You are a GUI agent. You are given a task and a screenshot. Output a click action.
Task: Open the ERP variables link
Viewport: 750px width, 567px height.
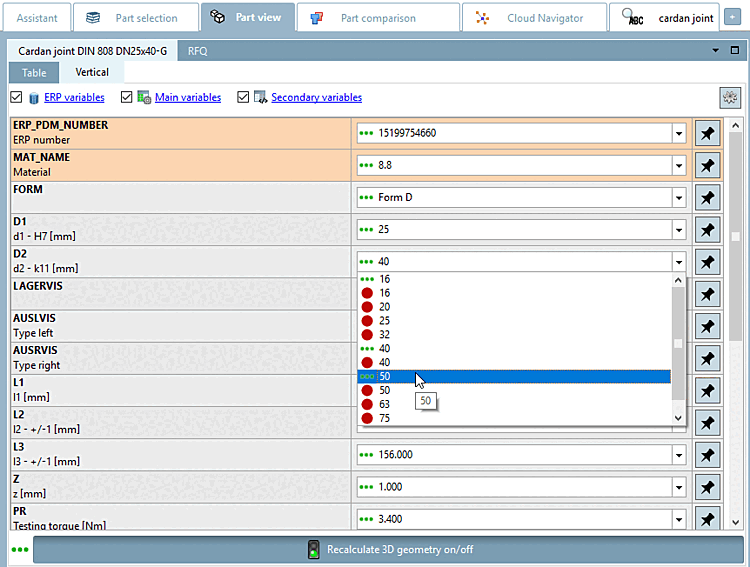pos(74,97)
